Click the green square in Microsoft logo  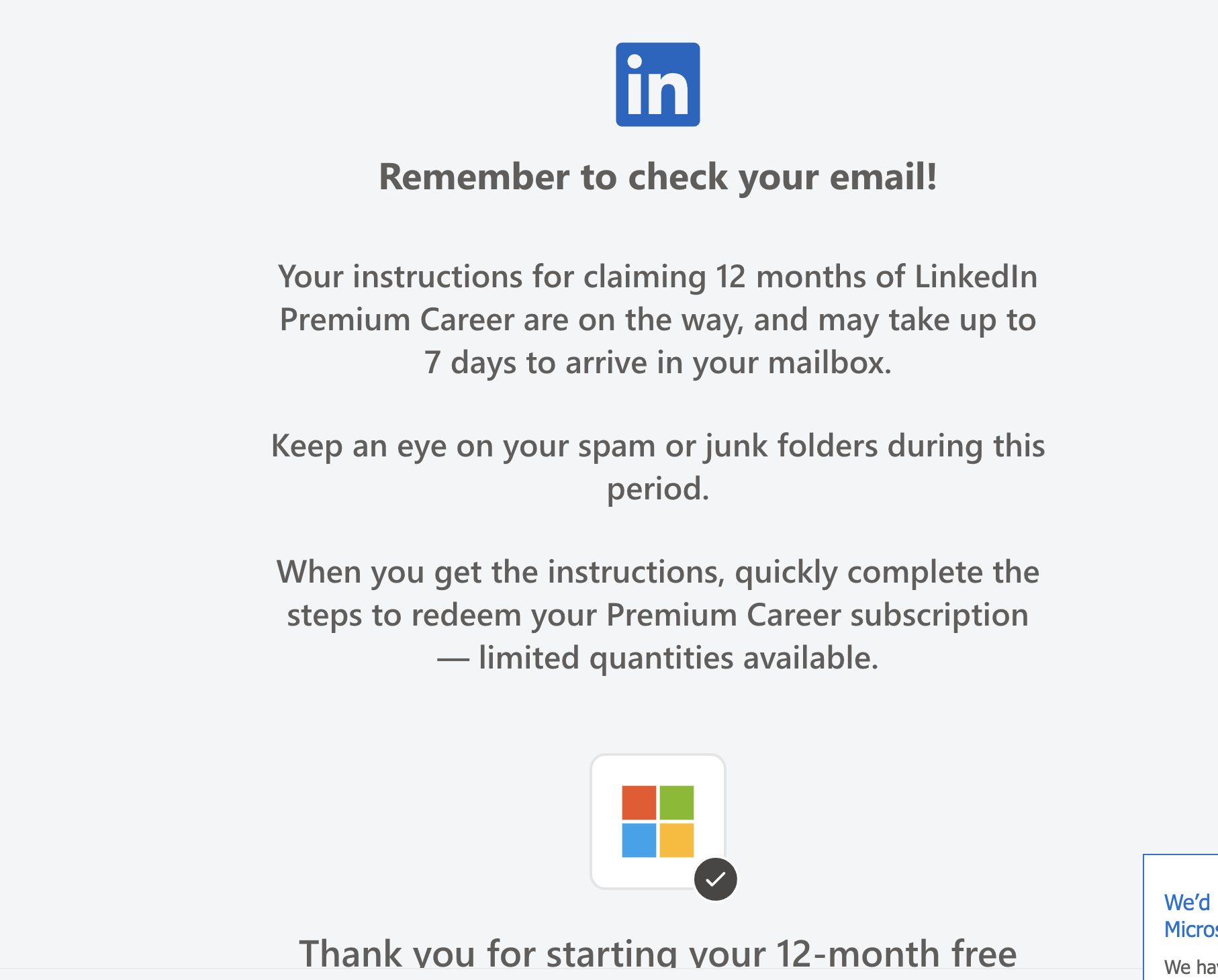coord(676,803)
